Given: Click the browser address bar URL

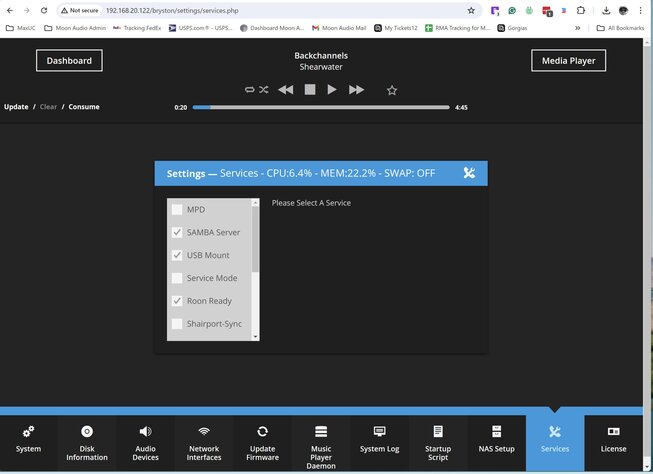Looking at the screenshot, I should pos(172,10).
